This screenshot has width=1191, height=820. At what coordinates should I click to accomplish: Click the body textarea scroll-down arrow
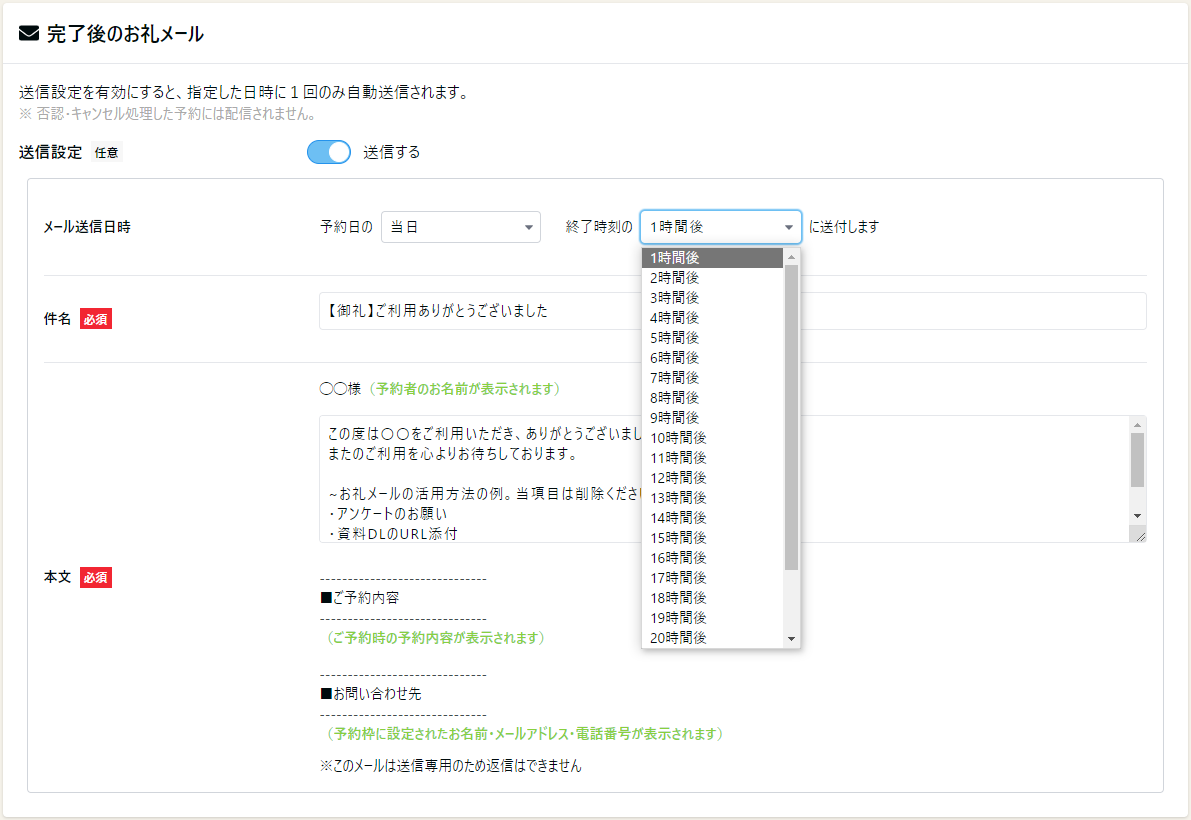coord(1137,515)
